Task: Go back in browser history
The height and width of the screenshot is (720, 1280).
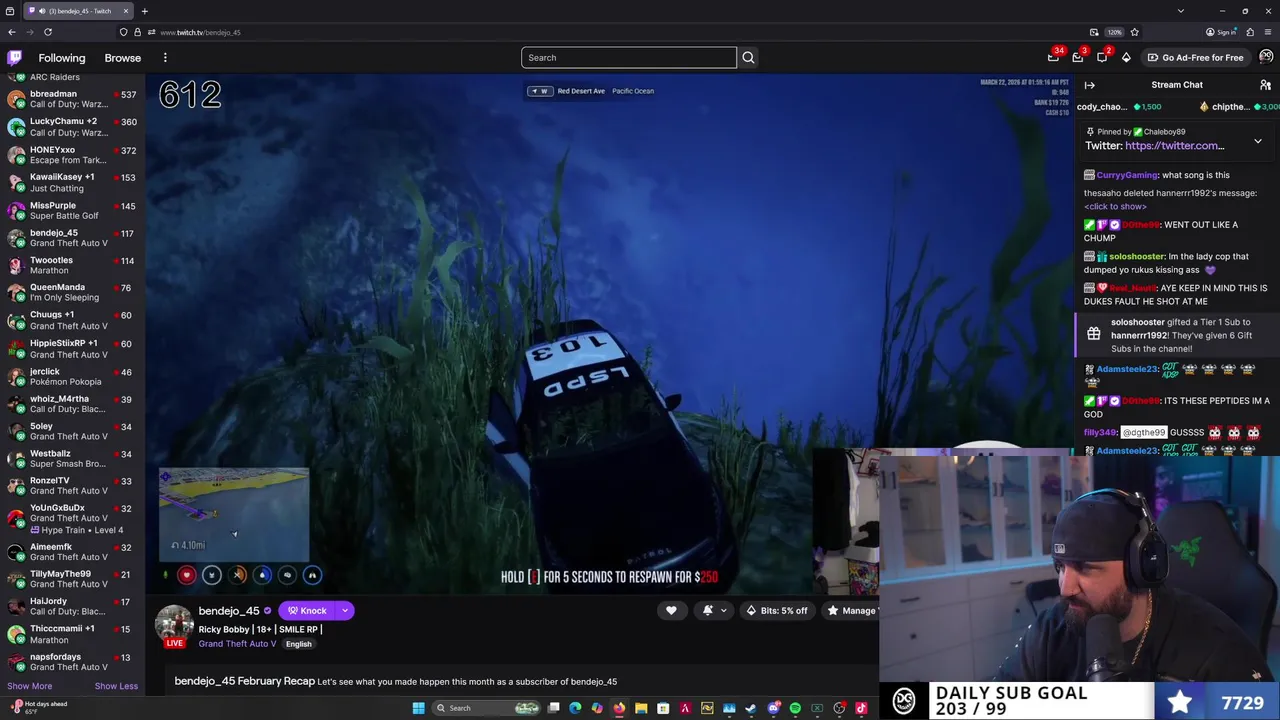Action: coord(11,32)
